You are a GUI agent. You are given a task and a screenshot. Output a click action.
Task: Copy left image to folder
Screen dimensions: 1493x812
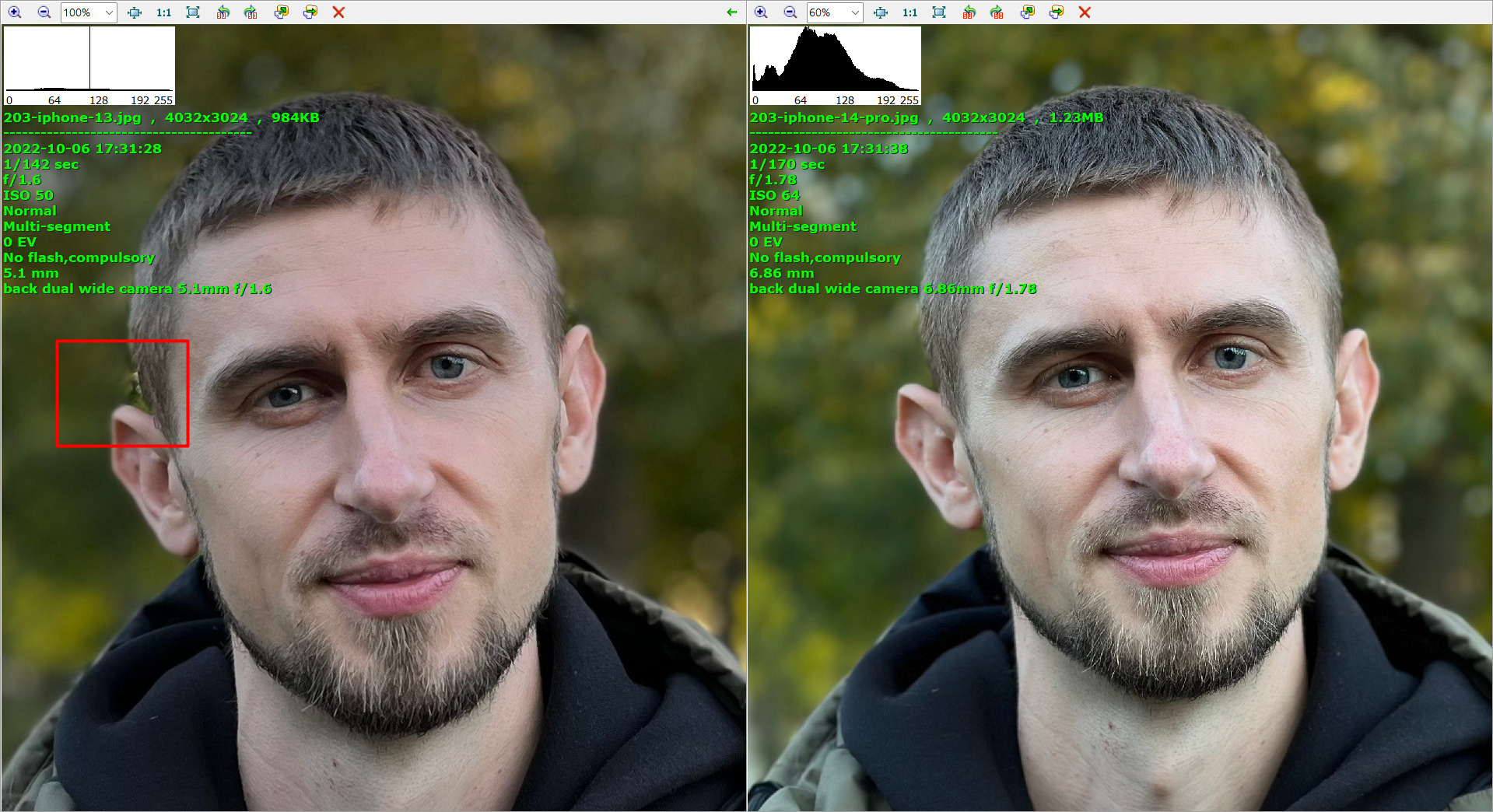[x=281, y=12]
